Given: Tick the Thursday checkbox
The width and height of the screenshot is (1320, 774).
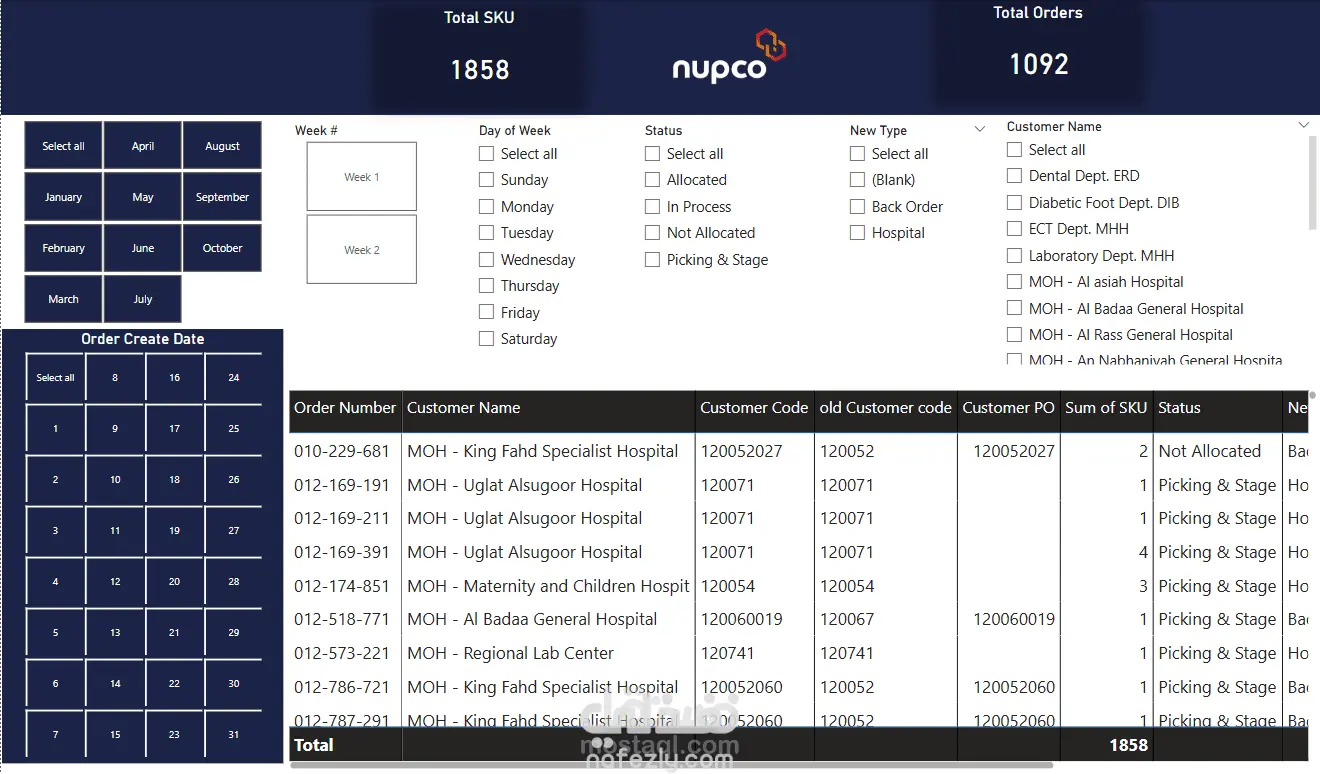Looking at the screenshot, I should [486, 286].
